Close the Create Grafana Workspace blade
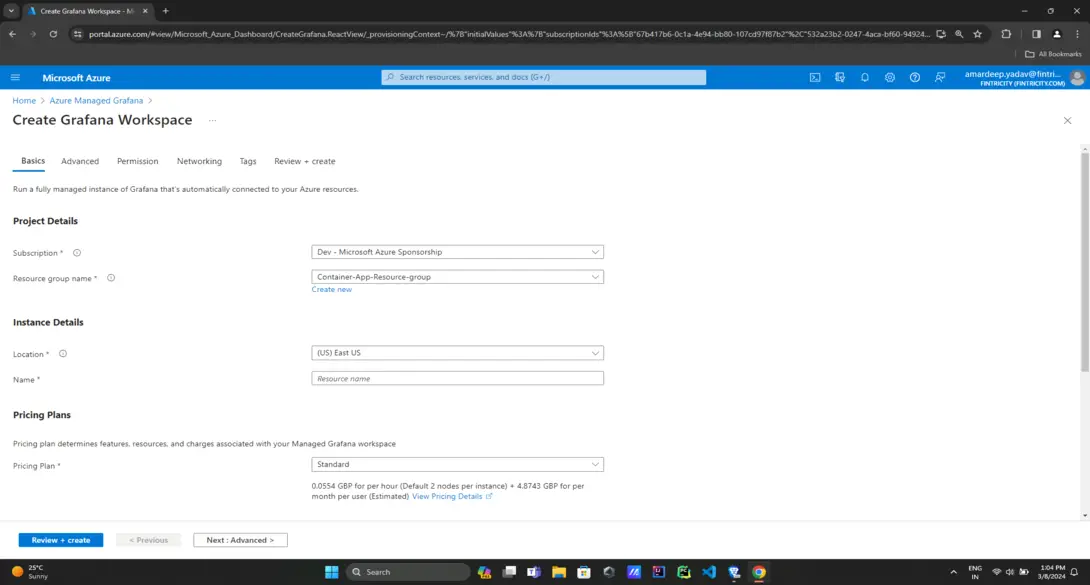This screenshot has width=1090, height=585. [1067, 121]
